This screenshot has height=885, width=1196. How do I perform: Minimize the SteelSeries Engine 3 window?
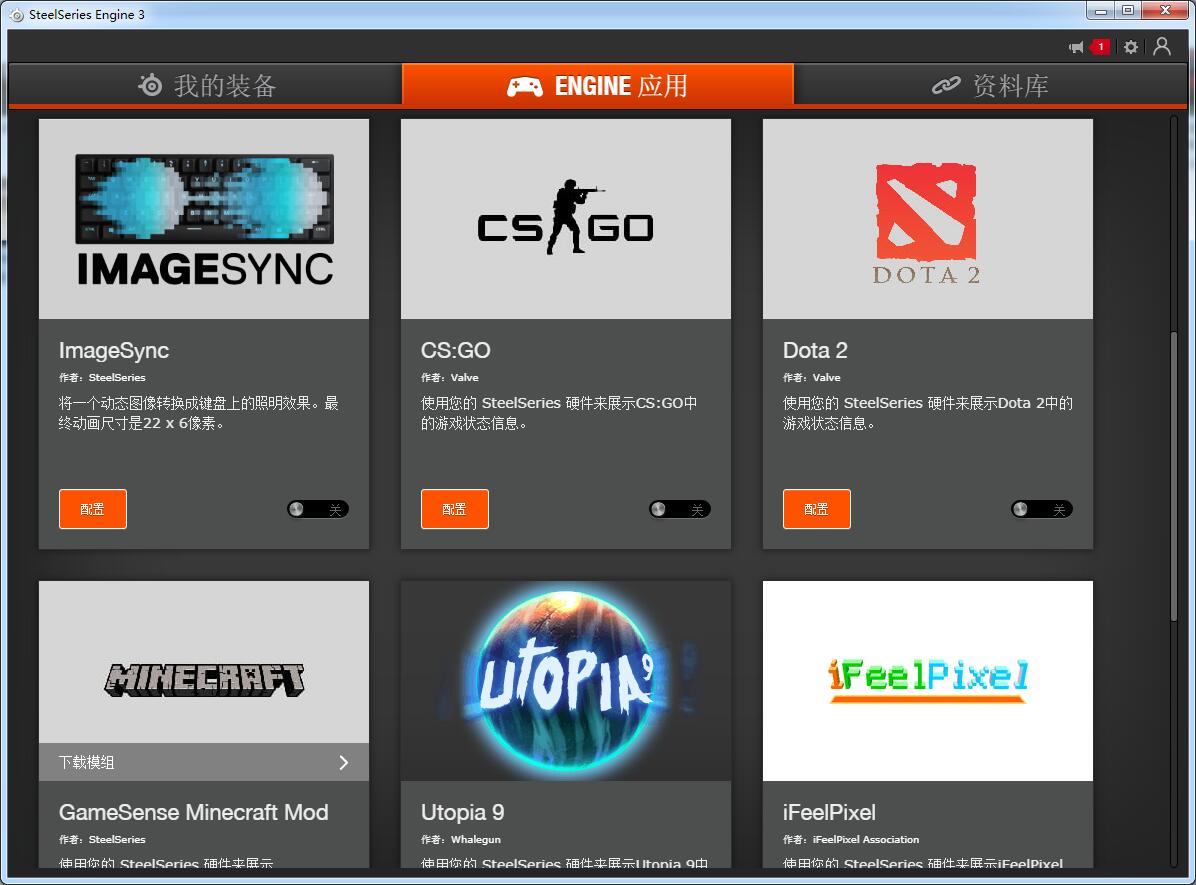click(x=1101, y=11)
